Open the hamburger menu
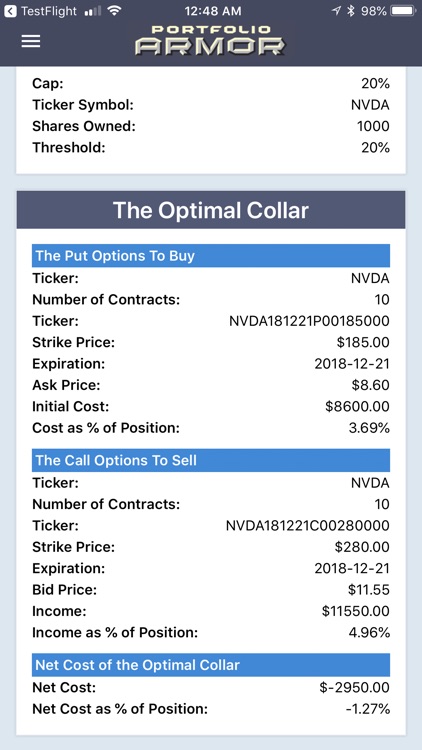This screenshot has height=750, width=422. pyautogui.click(x=31, y=42)
